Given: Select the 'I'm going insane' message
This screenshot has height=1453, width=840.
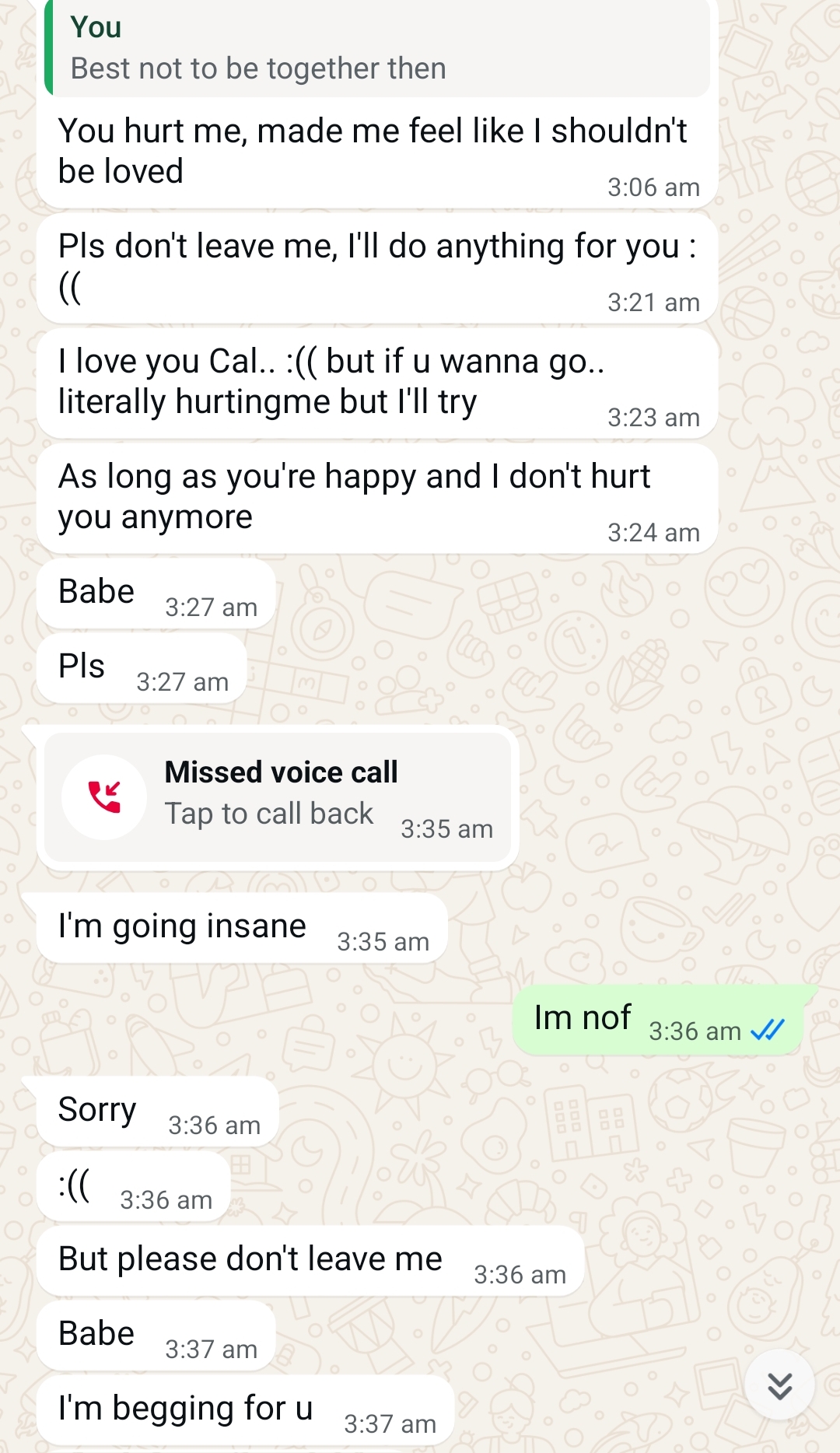Looking at the screenshot, I should 242,928.
